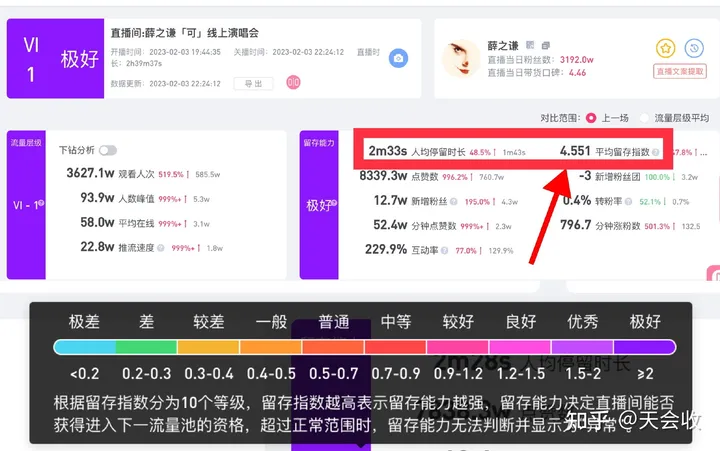Select the 流量层级平均 radio button
Screen dimensions: 720x451
(646, 117)
